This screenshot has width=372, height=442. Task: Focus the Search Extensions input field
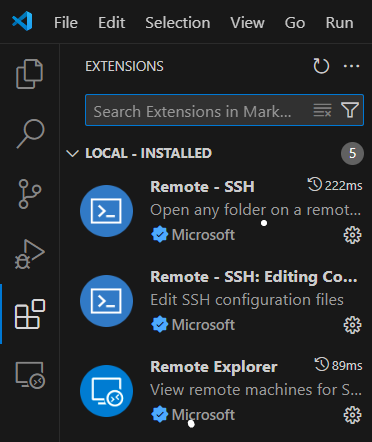224,110
